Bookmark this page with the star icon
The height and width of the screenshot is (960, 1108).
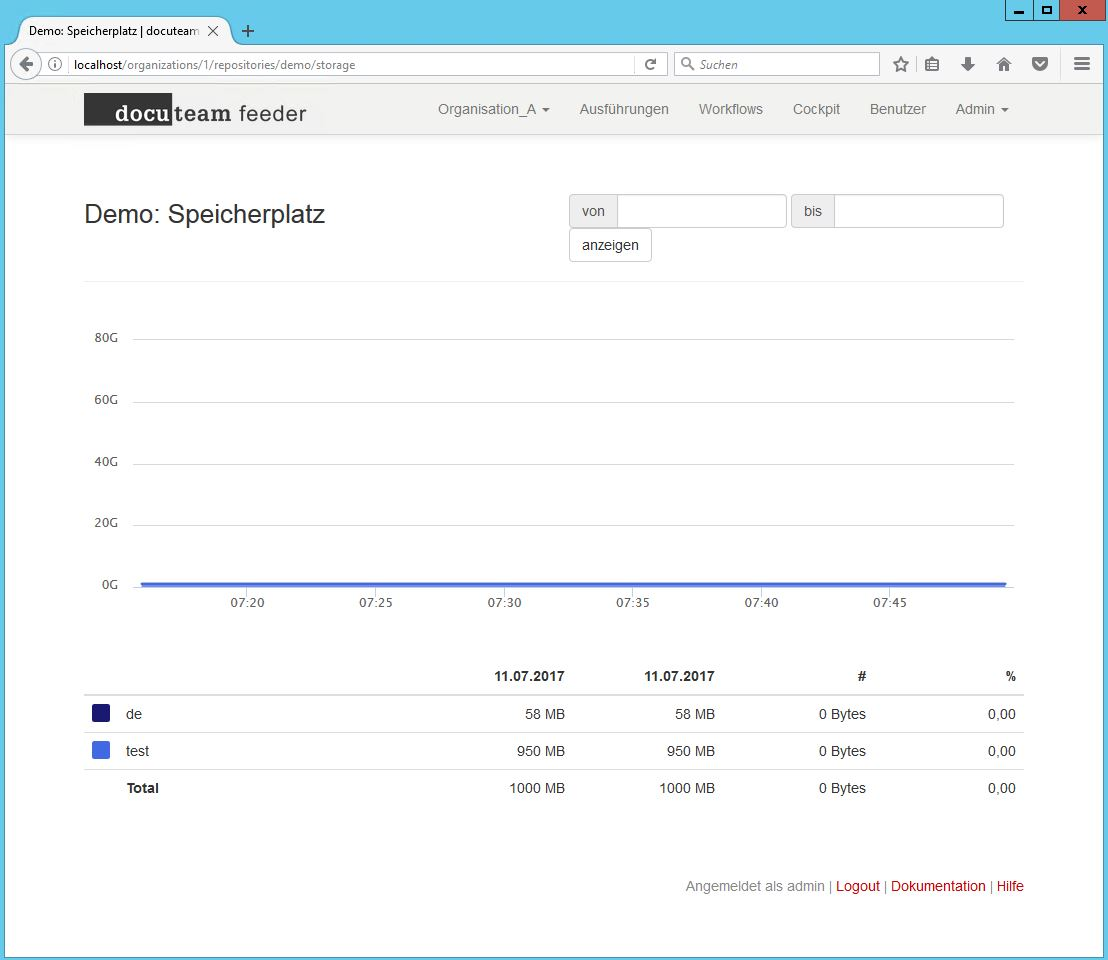click(x=900, y=64)
